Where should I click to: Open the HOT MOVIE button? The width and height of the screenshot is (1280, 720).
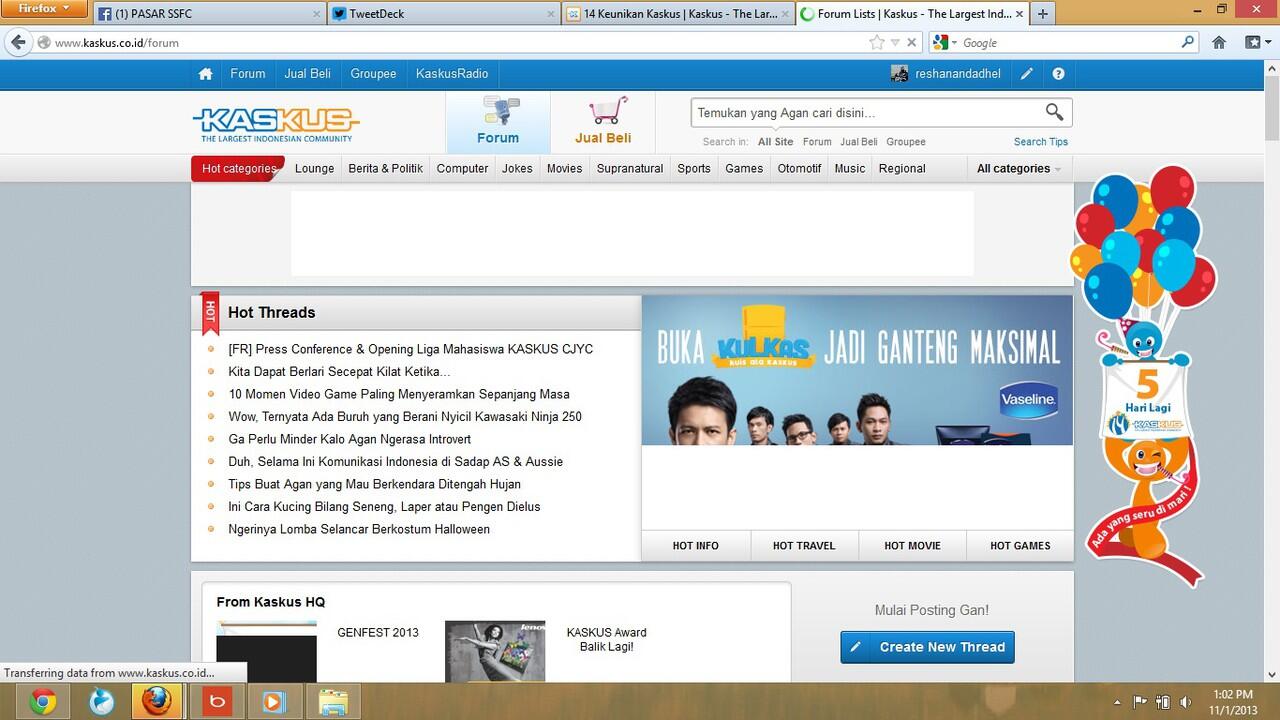coord(912,546)
